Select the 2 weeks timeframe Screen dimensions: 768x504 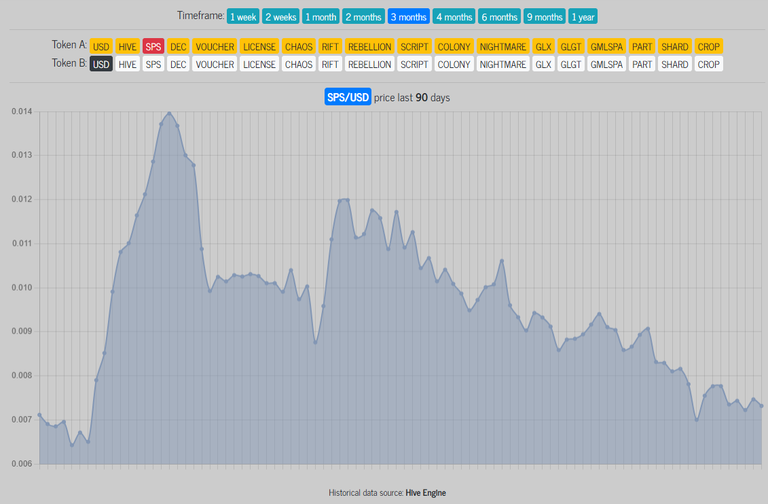tap(281, 17)
